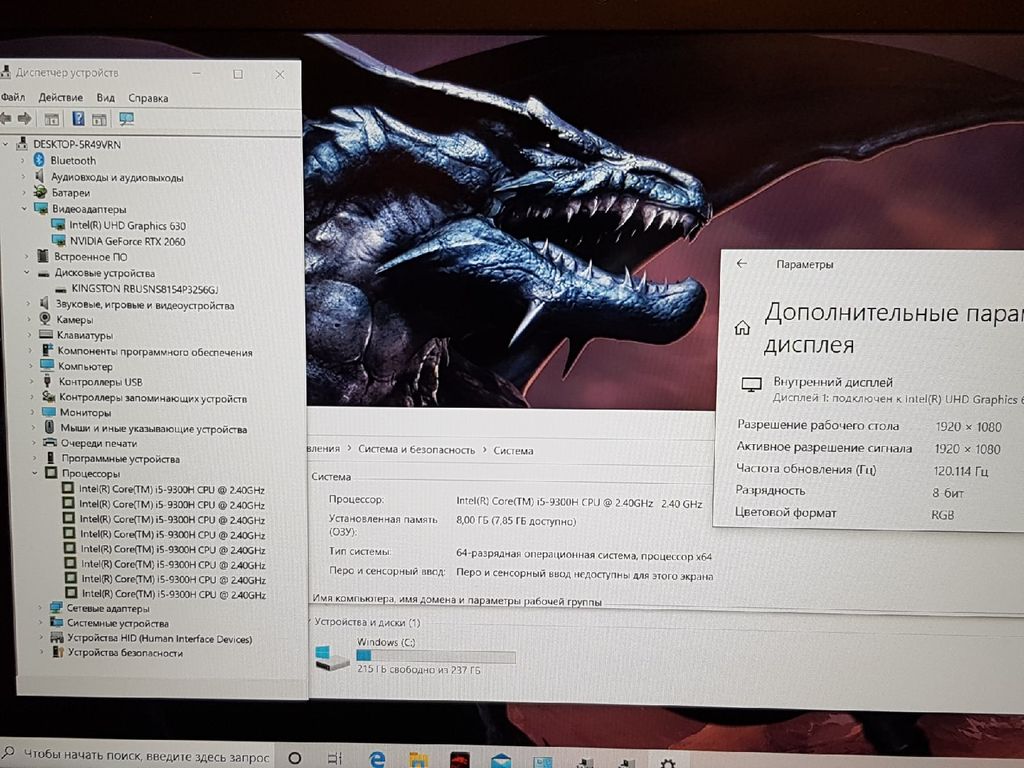The height and width of the screenshot is (768, 1024).
Task: Open the Файл menu
Action: tap(12, 97)
